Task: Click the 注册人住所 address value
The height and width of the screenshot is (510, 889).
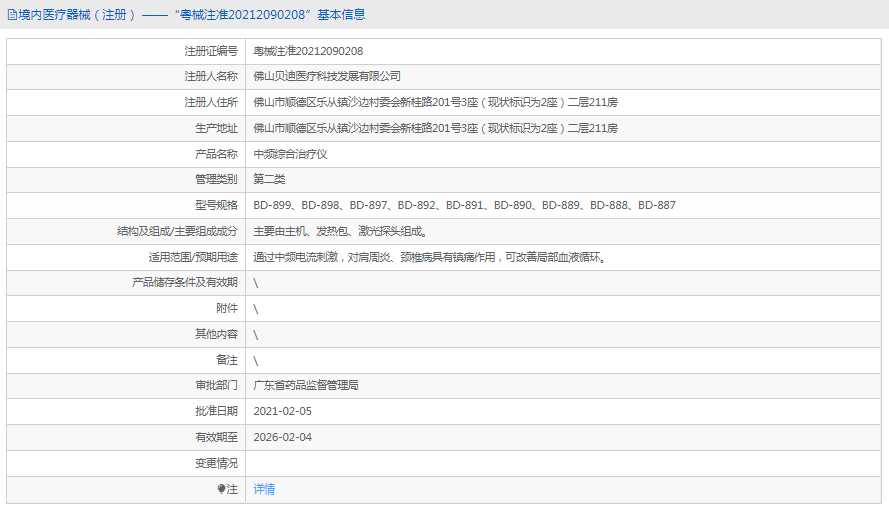Action: (x=435, y=102)
